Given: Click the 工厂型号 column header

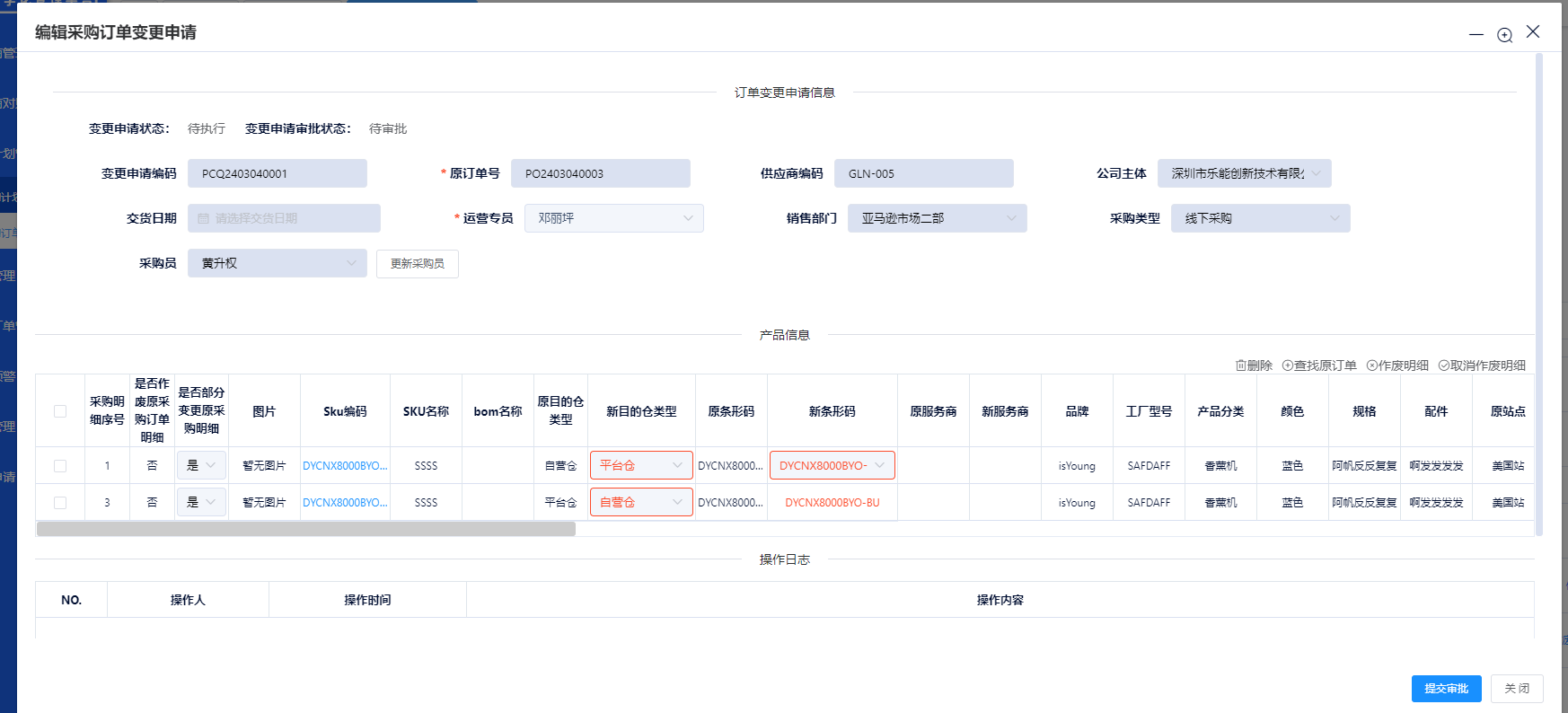Looking at the screenshot, I should coord(1149,411).
